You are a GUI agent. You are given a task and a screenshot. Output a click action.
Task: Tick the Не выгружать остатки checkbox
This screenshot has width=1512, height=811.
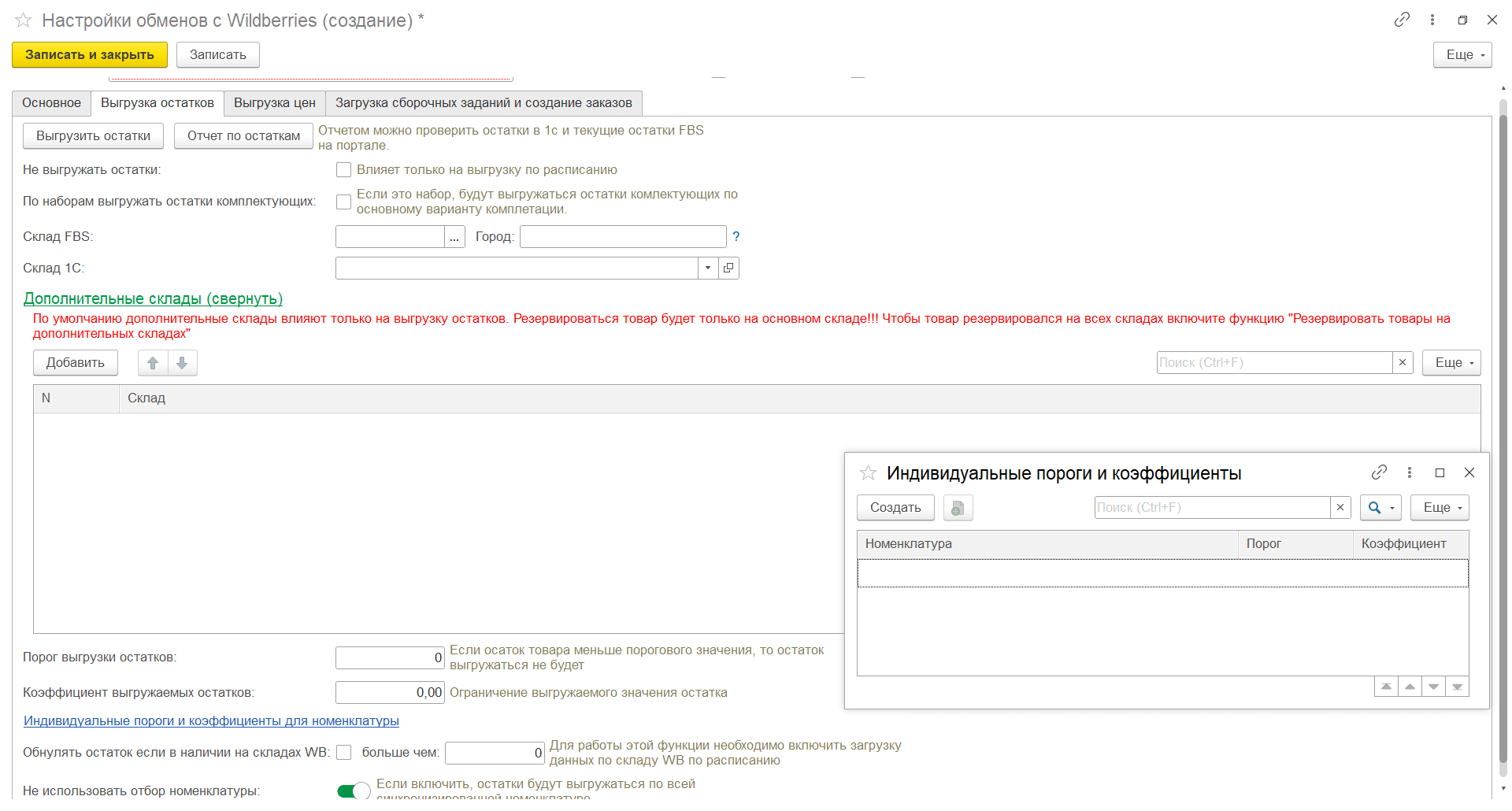click(x=343, y=170)
